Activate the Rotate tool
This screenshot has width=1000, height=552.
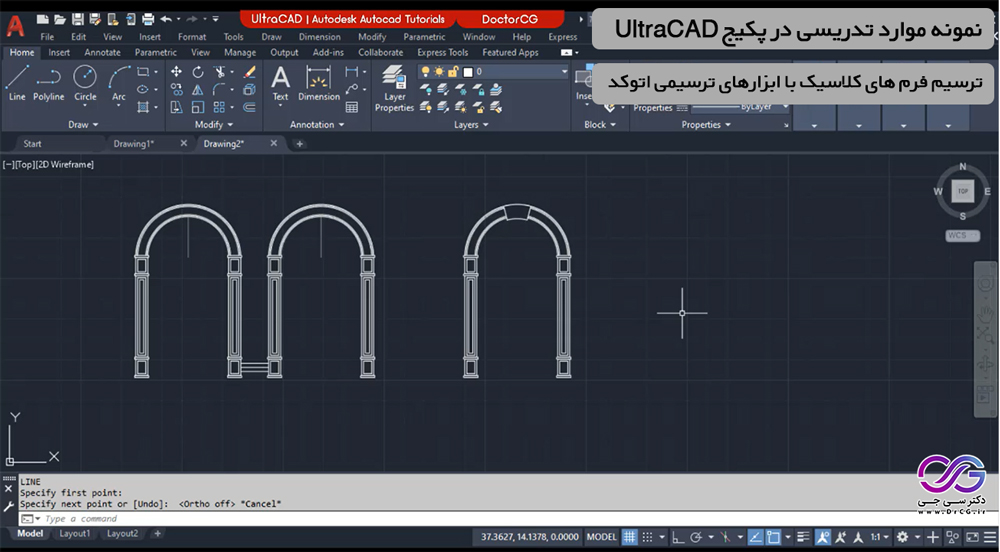pos(198,71)
